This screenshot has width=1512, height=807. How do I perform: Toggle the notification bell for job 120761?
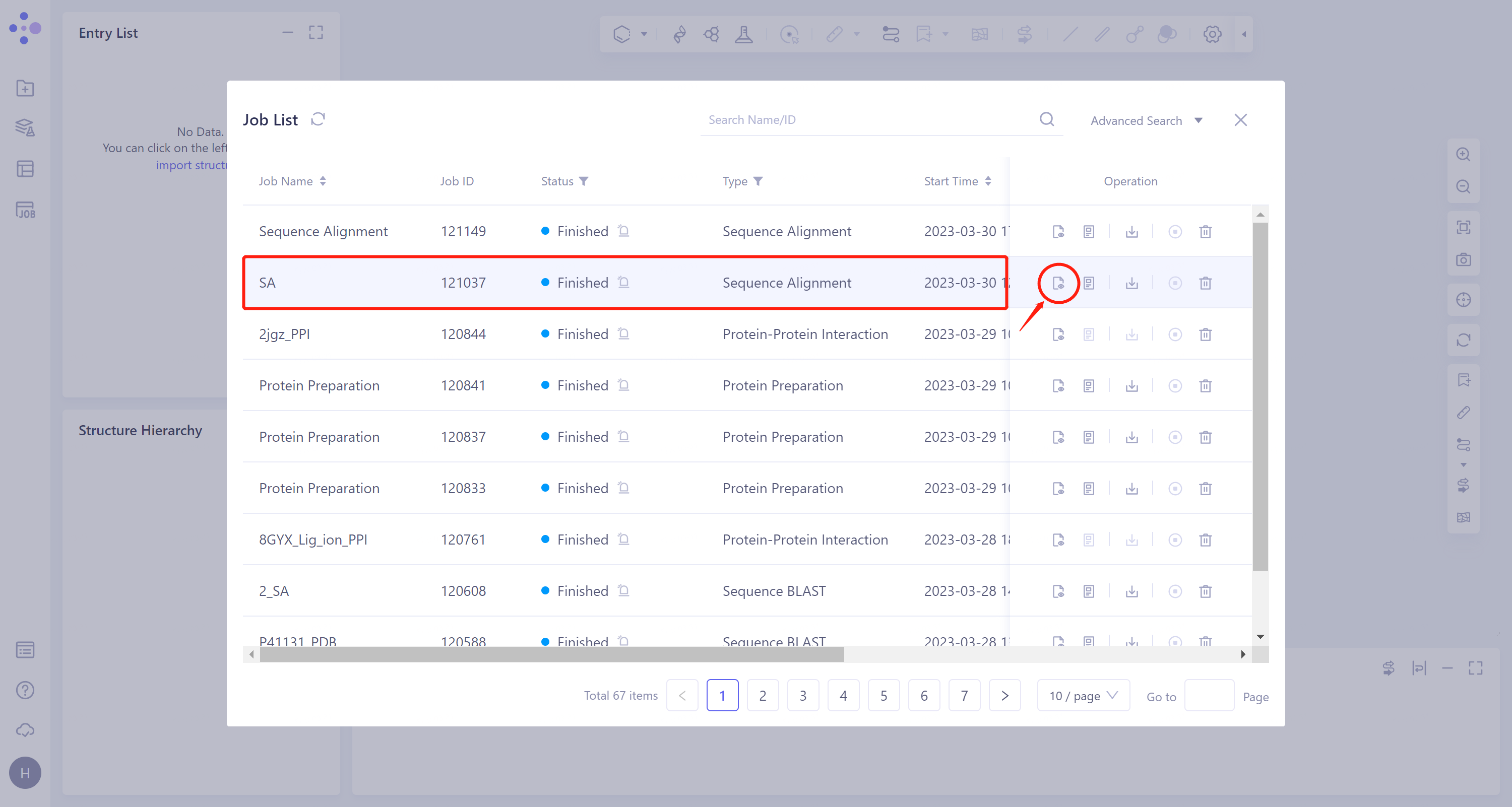coord(623,540)
